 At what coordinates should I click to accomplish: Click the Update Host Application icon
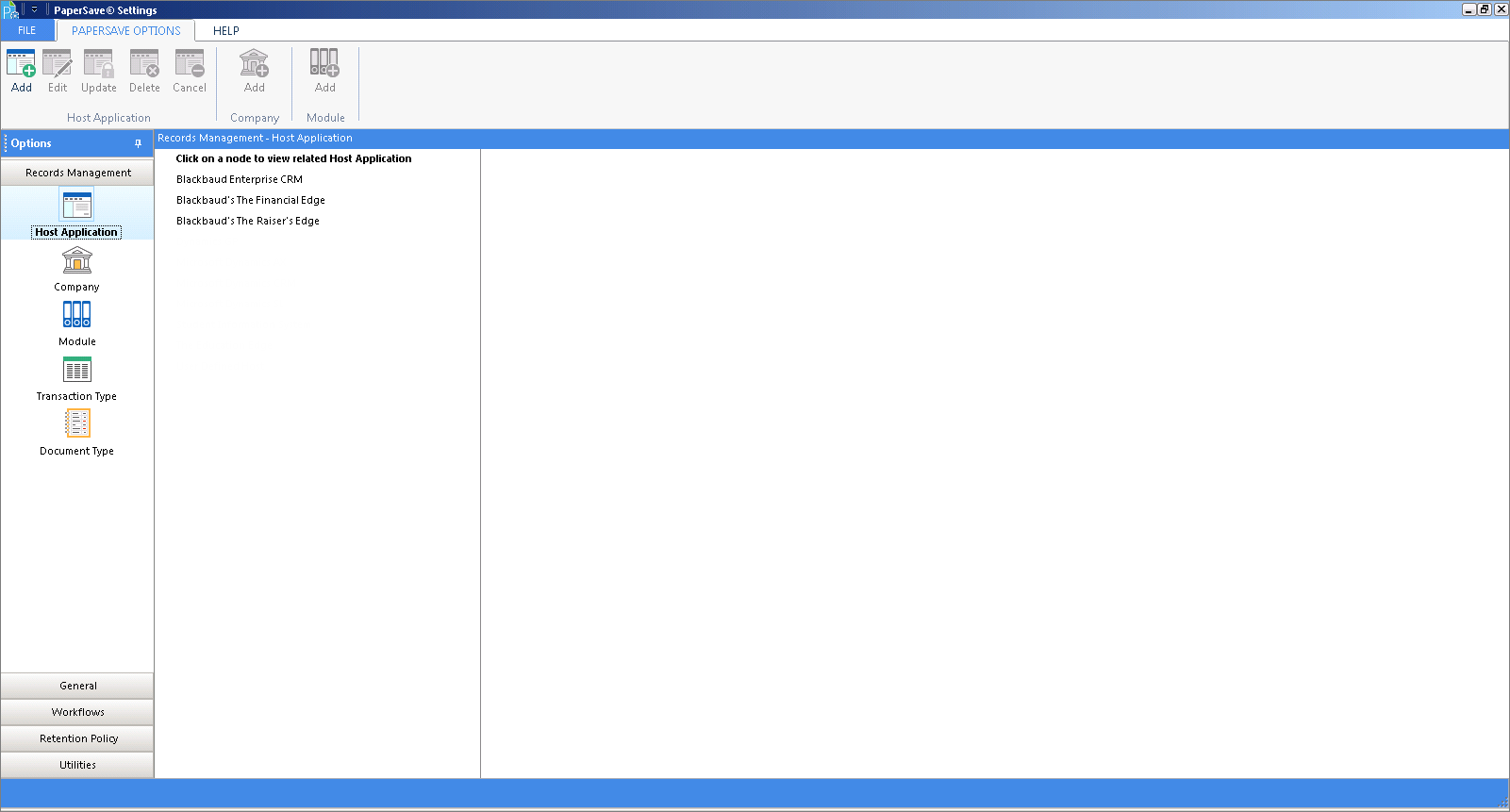click(99, 64)
